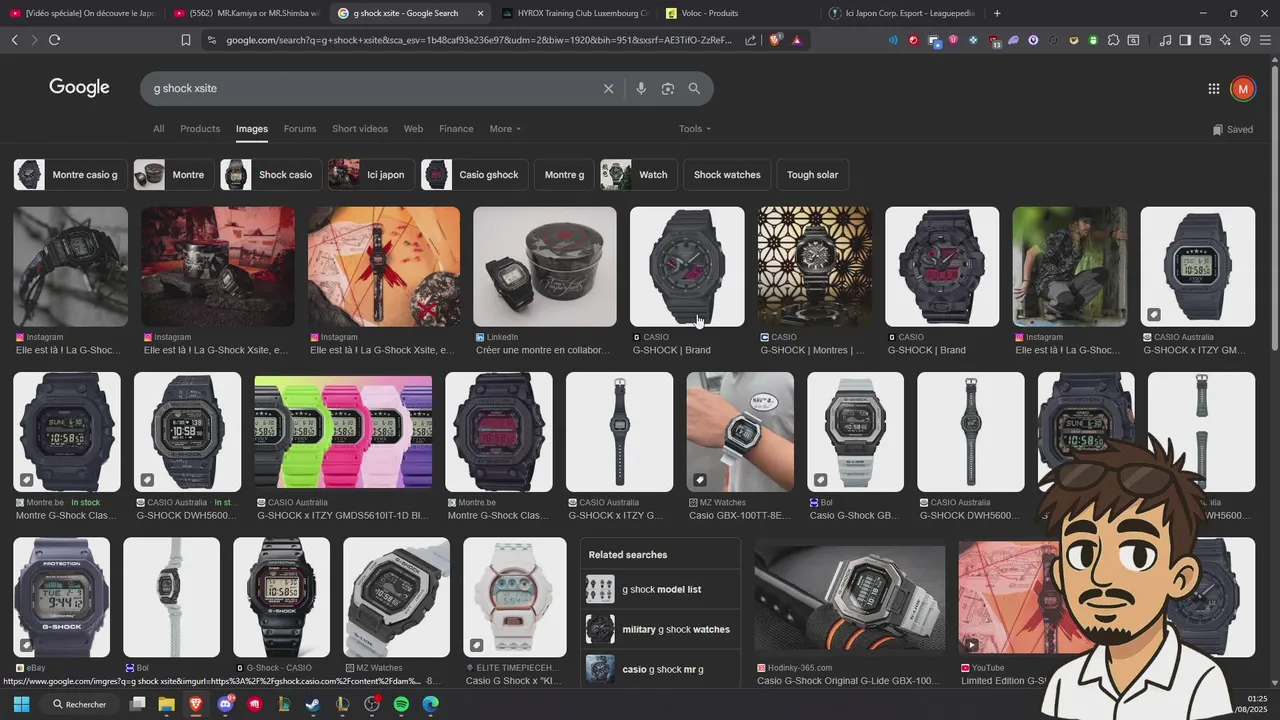
Task: Click the browser address bar URL
Action: tap(478, 40)
